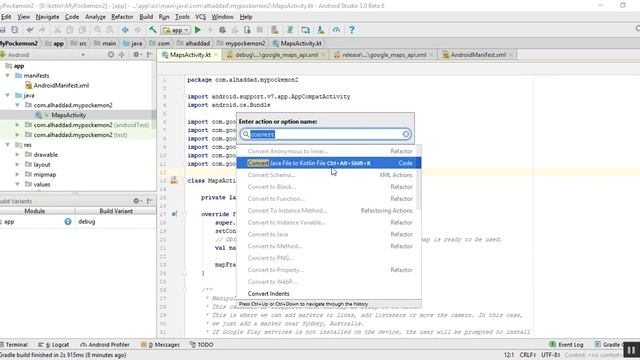This screenshot has height=360, width=640.
Task: Open the Navigate menu
Action: (47, 17)
